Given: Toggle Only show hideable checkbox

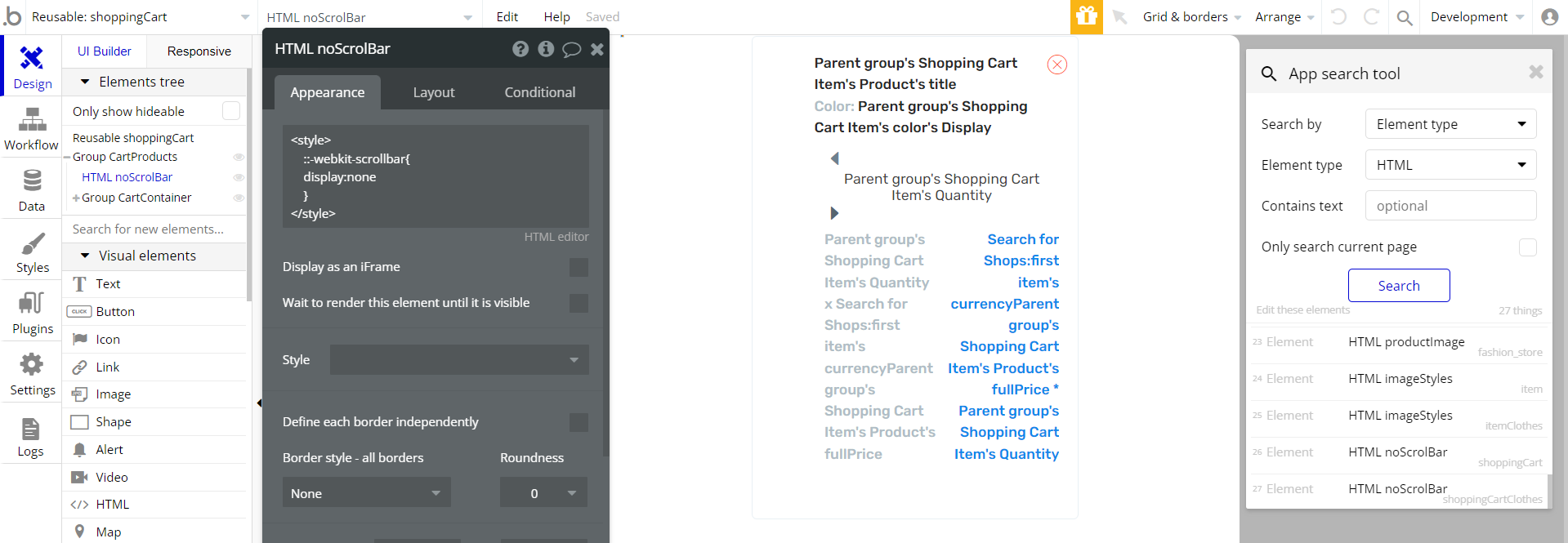Looking at the screenshot, I should tap(231, 111).
